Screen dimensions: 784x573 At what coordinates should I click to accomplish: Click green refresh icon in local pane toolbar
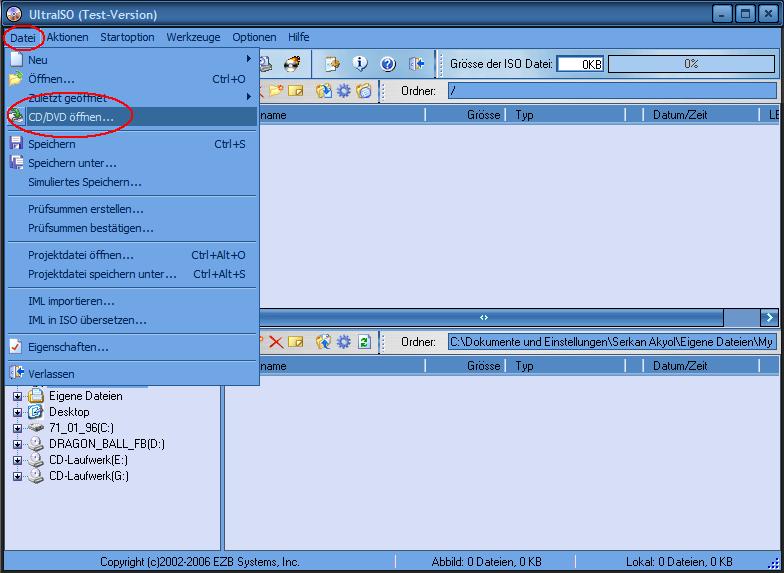point(364,342)
